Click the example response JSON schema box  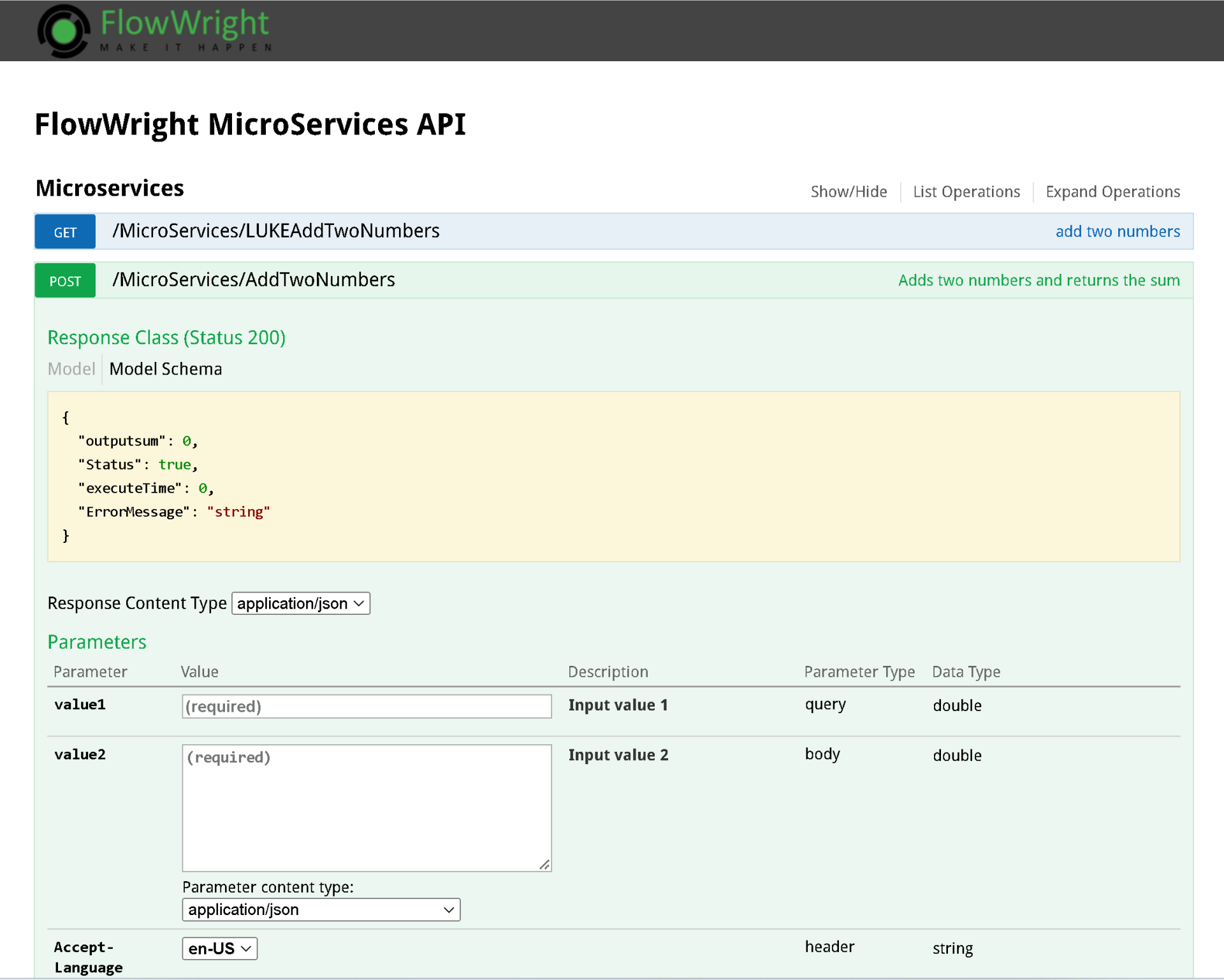coord(612,476)
